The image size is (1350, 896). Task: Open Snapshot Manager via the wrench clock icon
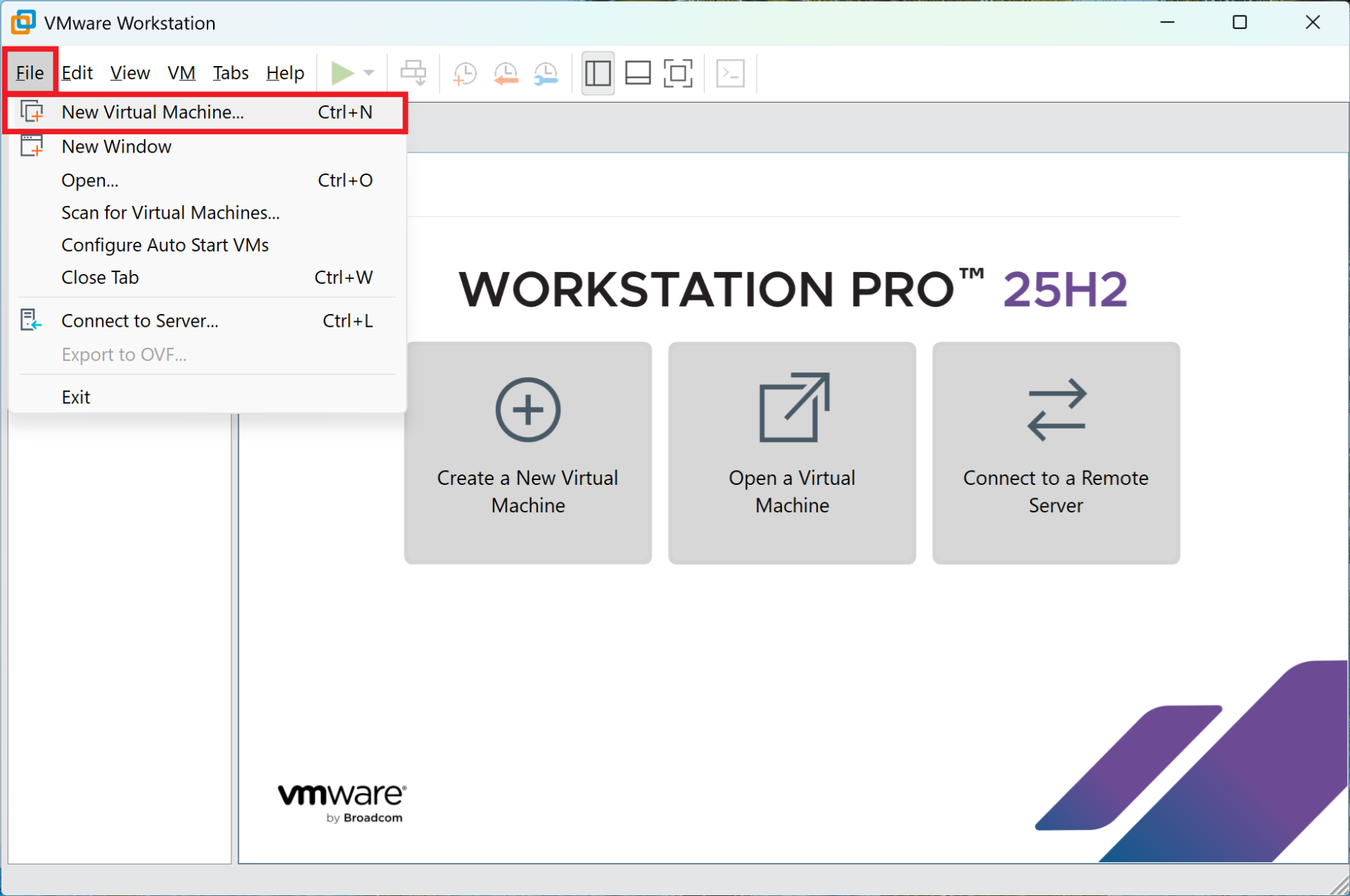546,72
